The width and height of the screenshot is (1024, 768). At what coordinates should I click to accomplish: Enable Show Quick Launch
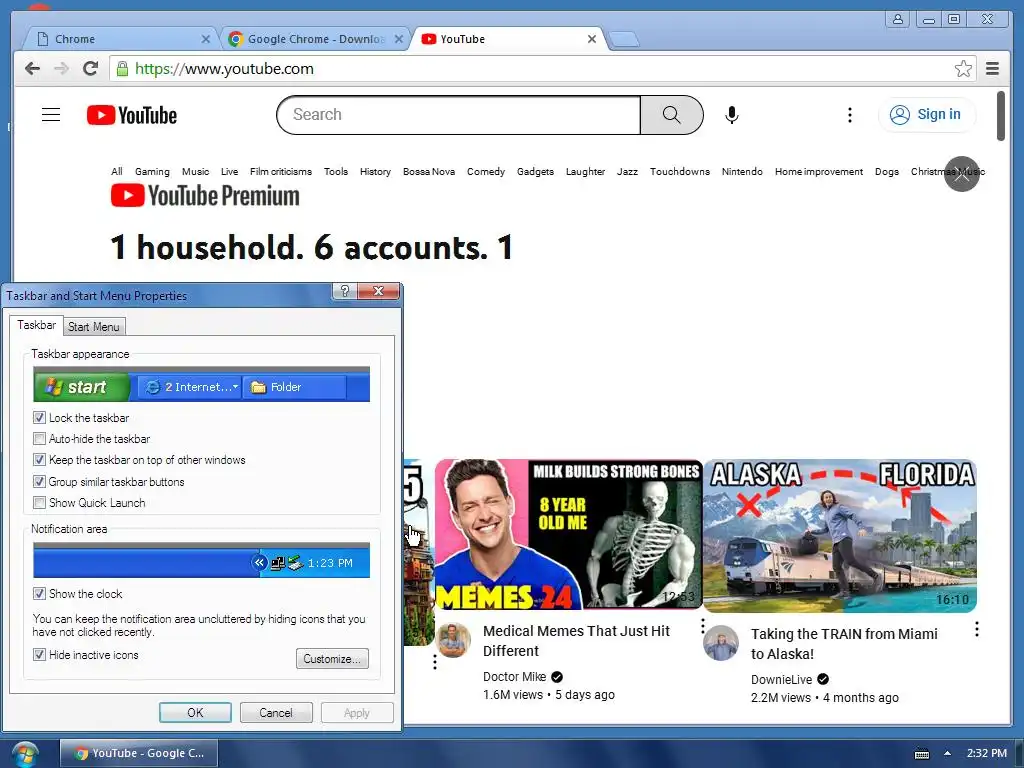coord(39,502)
